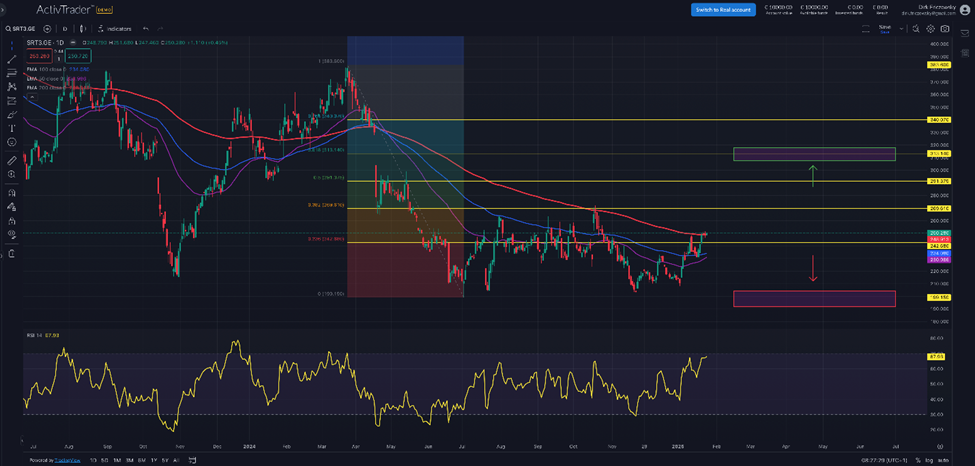975x466 pixels.
Task: Click the compare or add symbol plus icon
Action: point(48,29)
